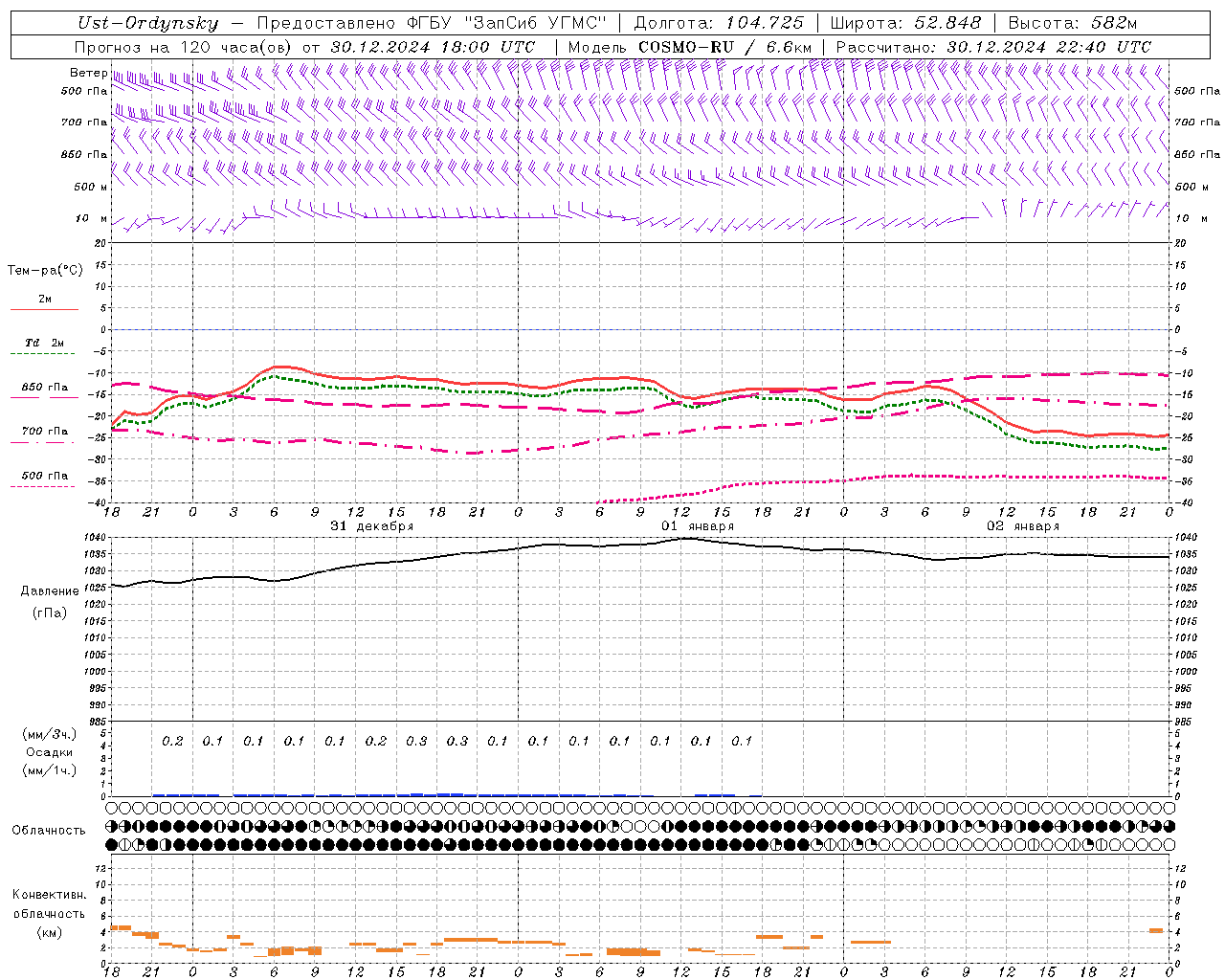This screenshot has width=1225, height=980.
Task: Click the (гПа) pressure unit label
Action: coord(50,613)
